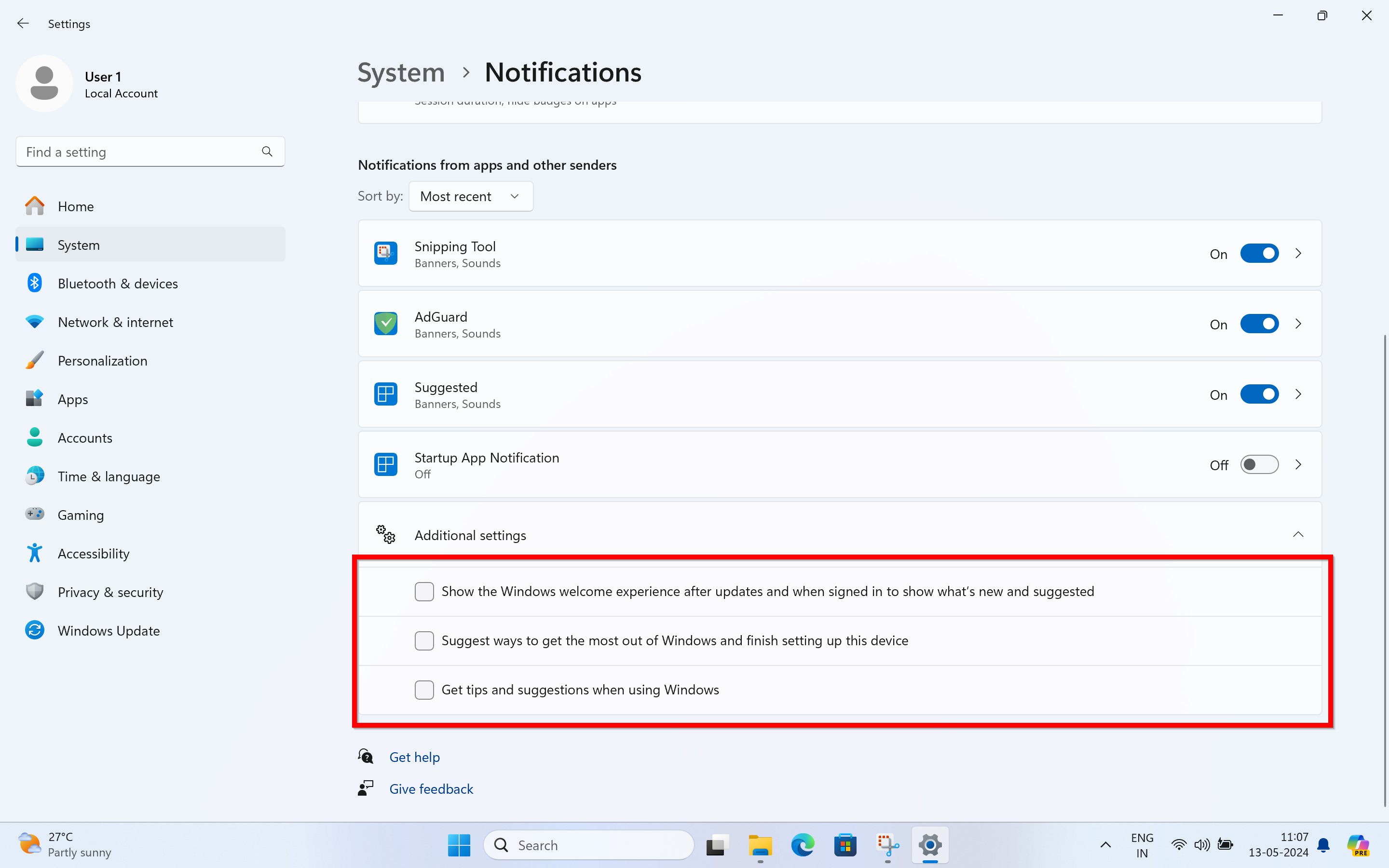The height and width of the screenshot is (868, 1389).
Task: Open Windows Update in sidebar
Action: (109, 630)
